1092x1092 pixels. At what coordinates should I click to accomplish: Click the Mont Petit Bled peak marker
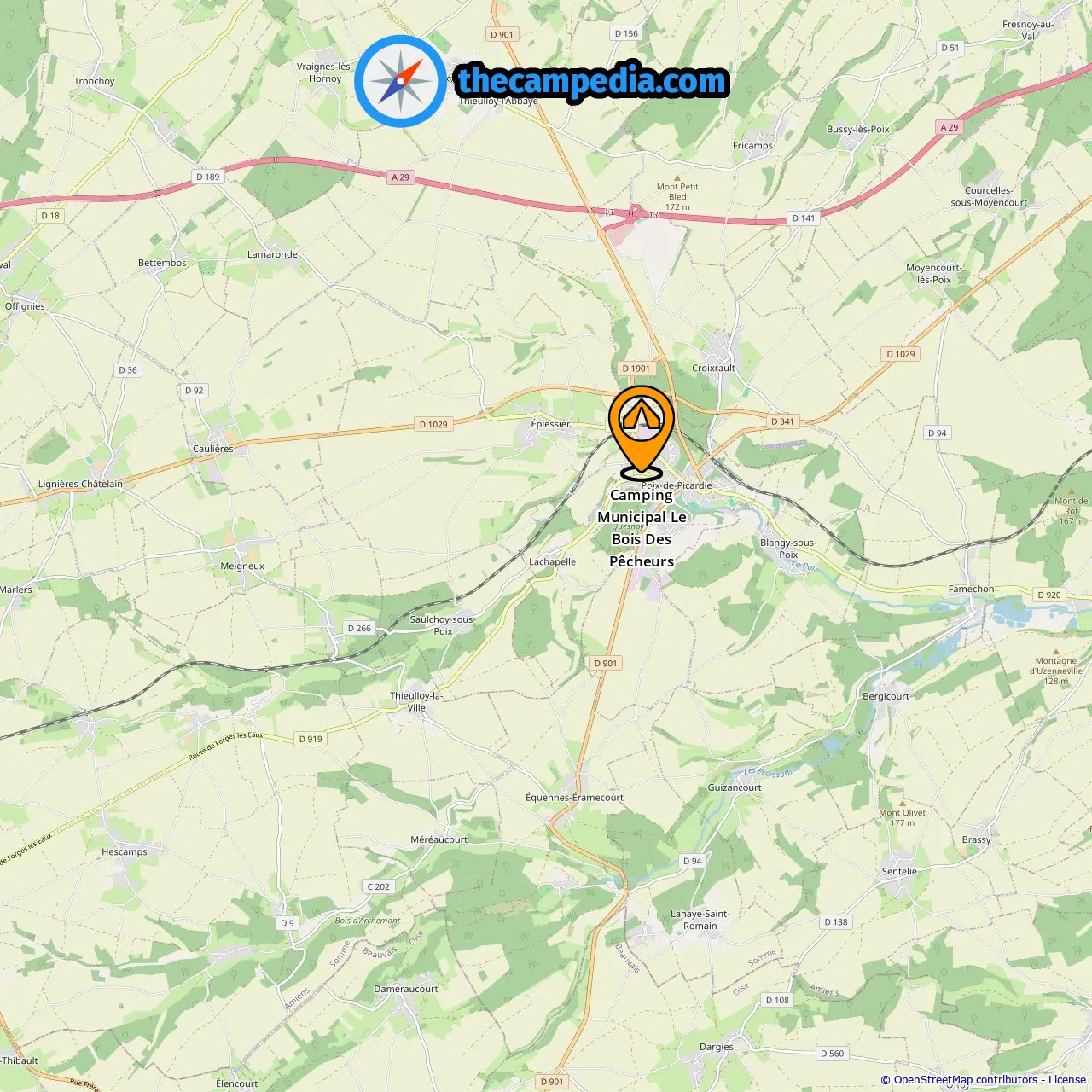coord(677,178)
